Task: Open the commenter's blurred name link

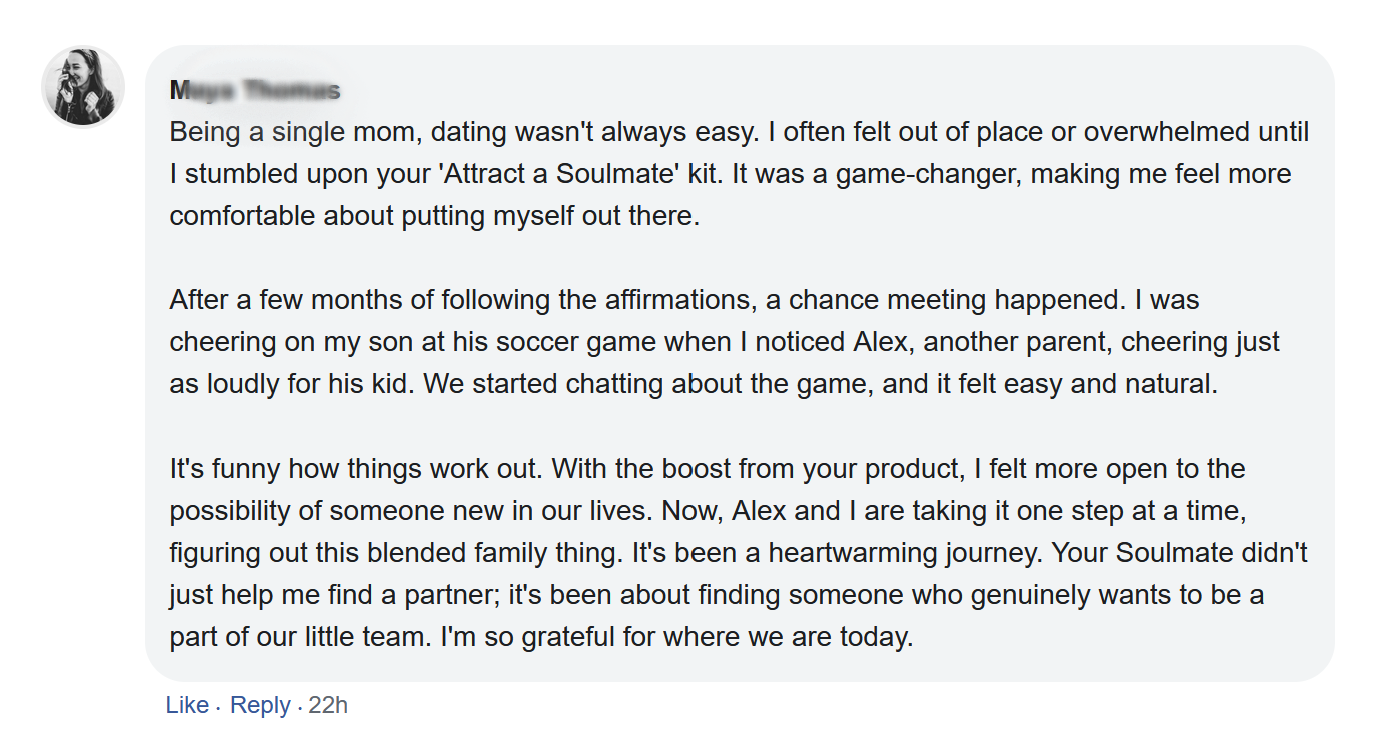Action: click(255, 91)
